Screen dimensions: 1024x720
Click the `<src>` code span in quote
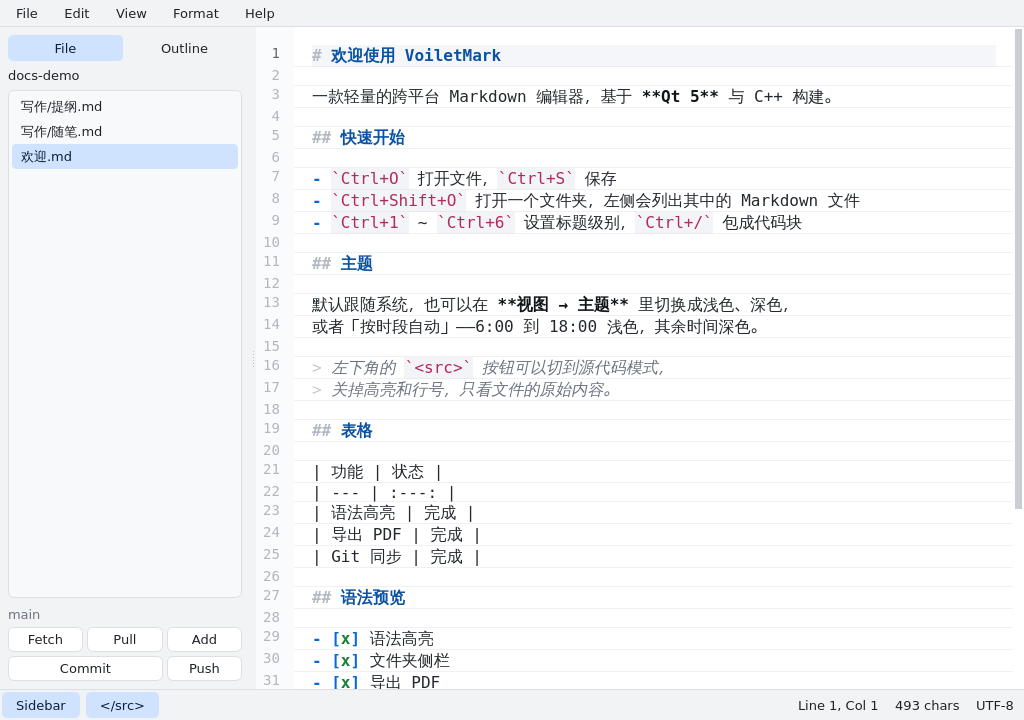coord(438,368)
